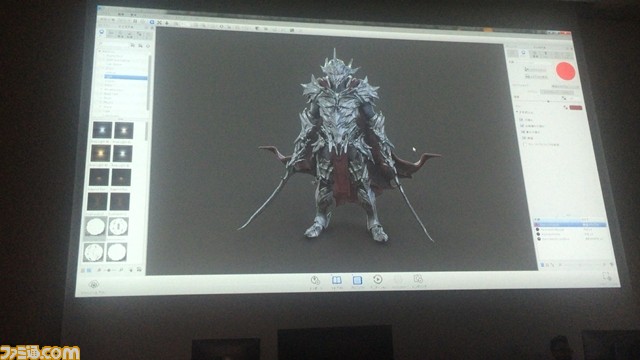Click the red color swatch in properties panel

pos(576,108)
